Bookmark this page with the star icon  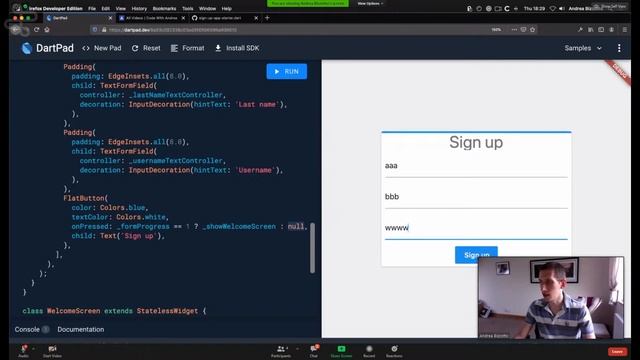[x=533, y=29]
